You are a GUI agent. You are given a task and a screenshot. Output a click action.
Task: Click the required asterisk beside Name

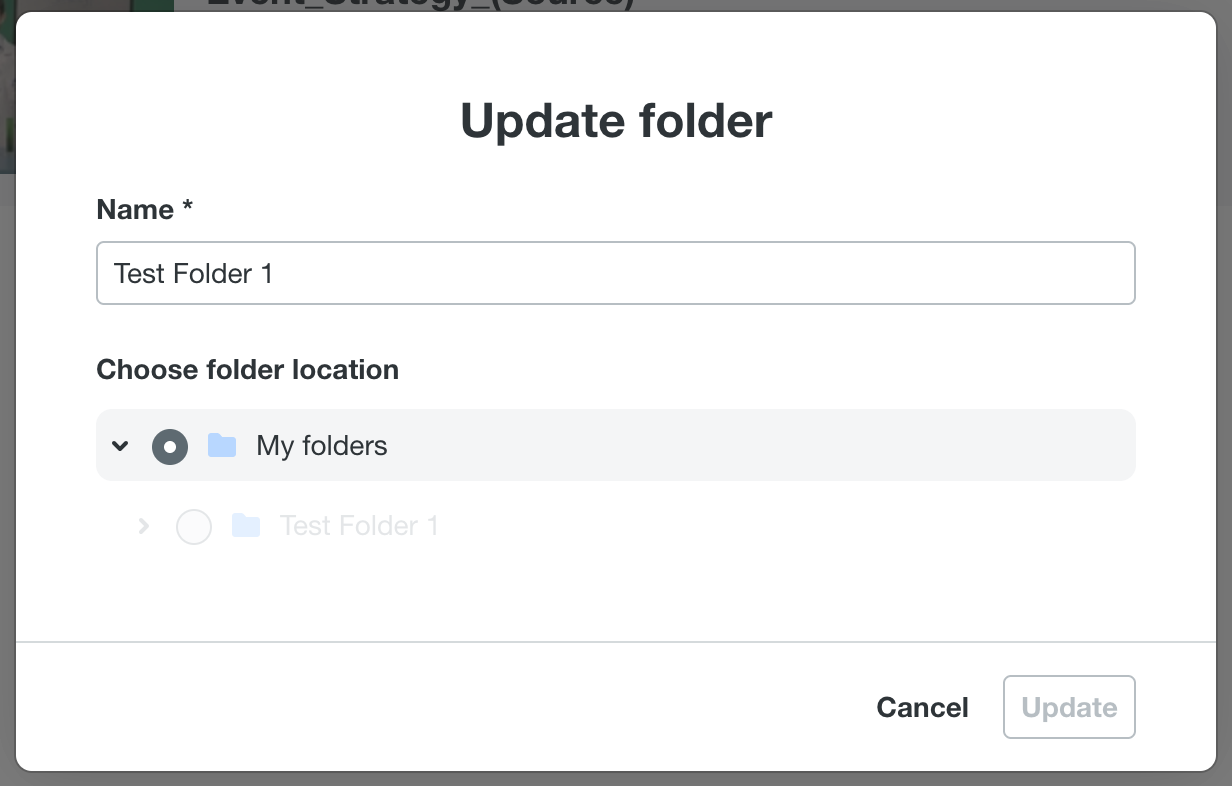(x=187, y=208)
